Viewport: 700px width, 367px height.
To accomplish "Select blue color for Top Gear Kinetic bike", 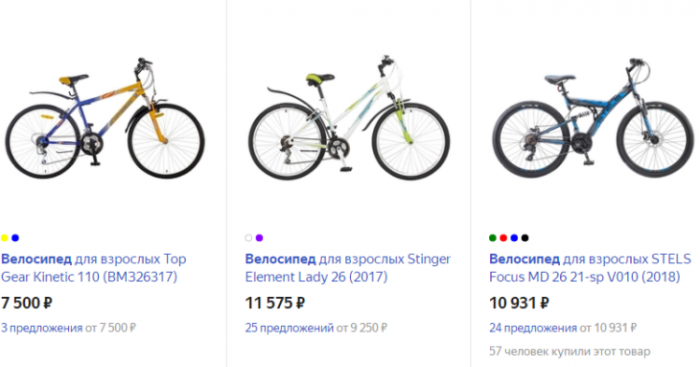I will click(x=15, y=238).
